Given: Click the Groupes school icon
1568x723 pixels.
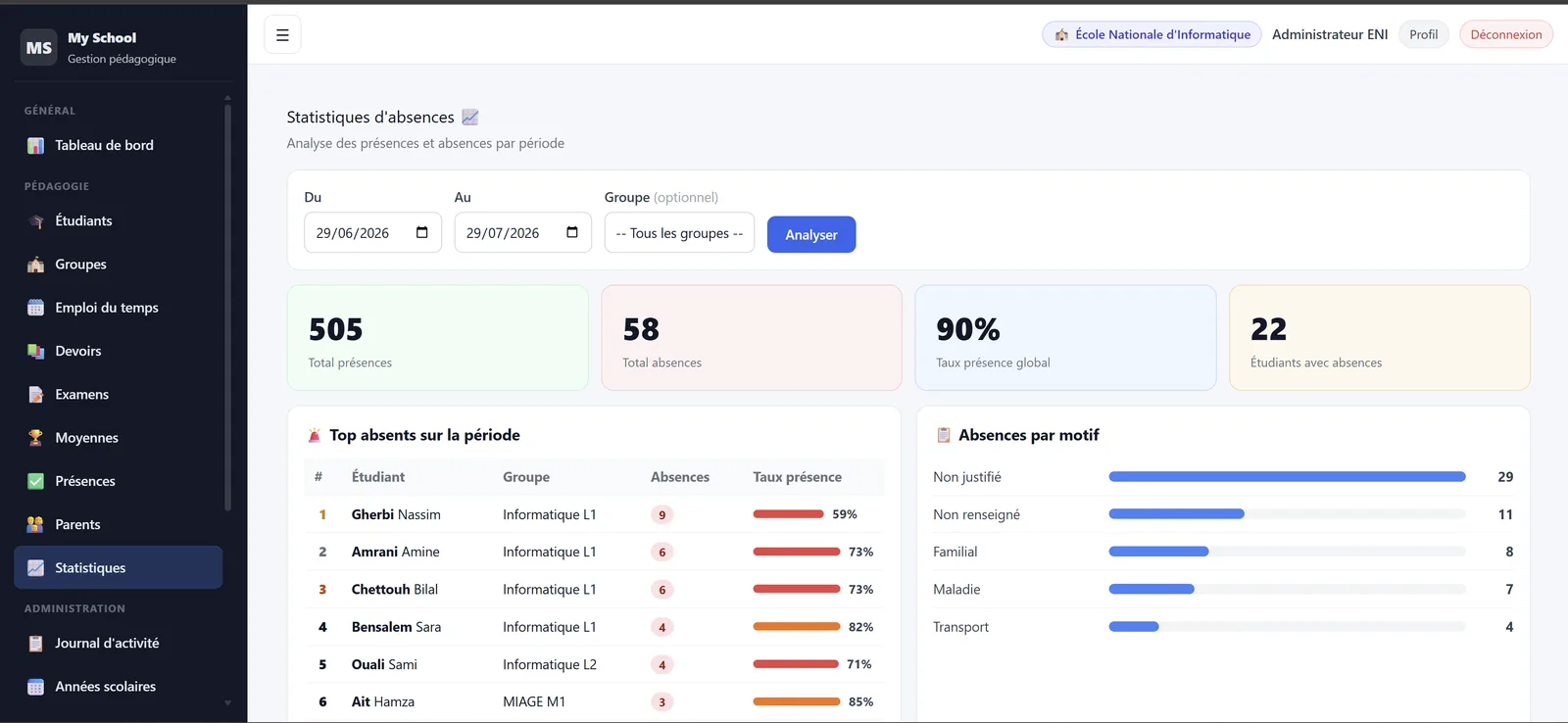Looking at the screenshot, I should click(36, 265).
